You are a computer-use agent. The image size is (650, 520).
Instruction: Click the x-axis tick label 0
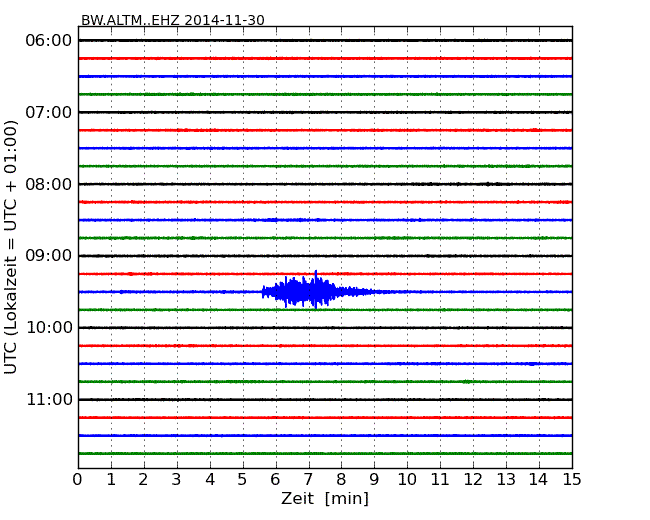tap(78, 479)
